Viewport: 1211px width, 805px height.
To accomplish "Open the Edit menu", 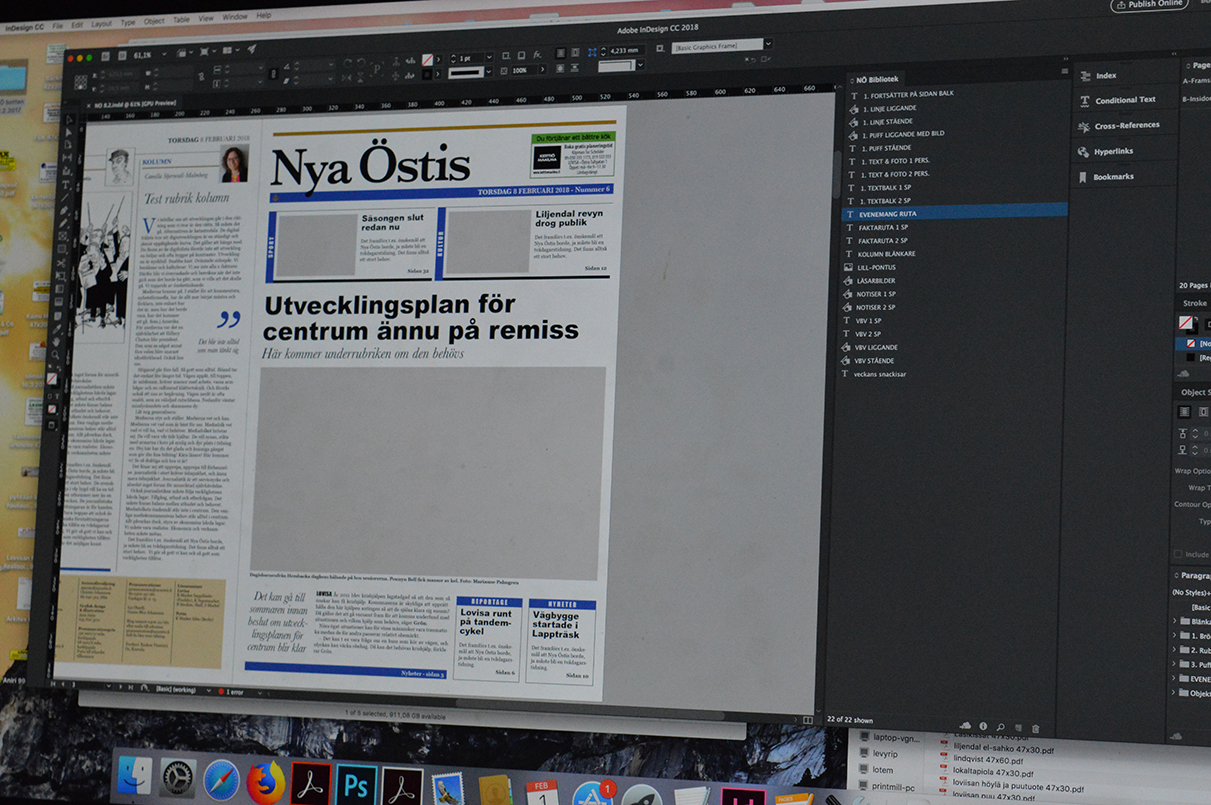I will tap(77, 24).
